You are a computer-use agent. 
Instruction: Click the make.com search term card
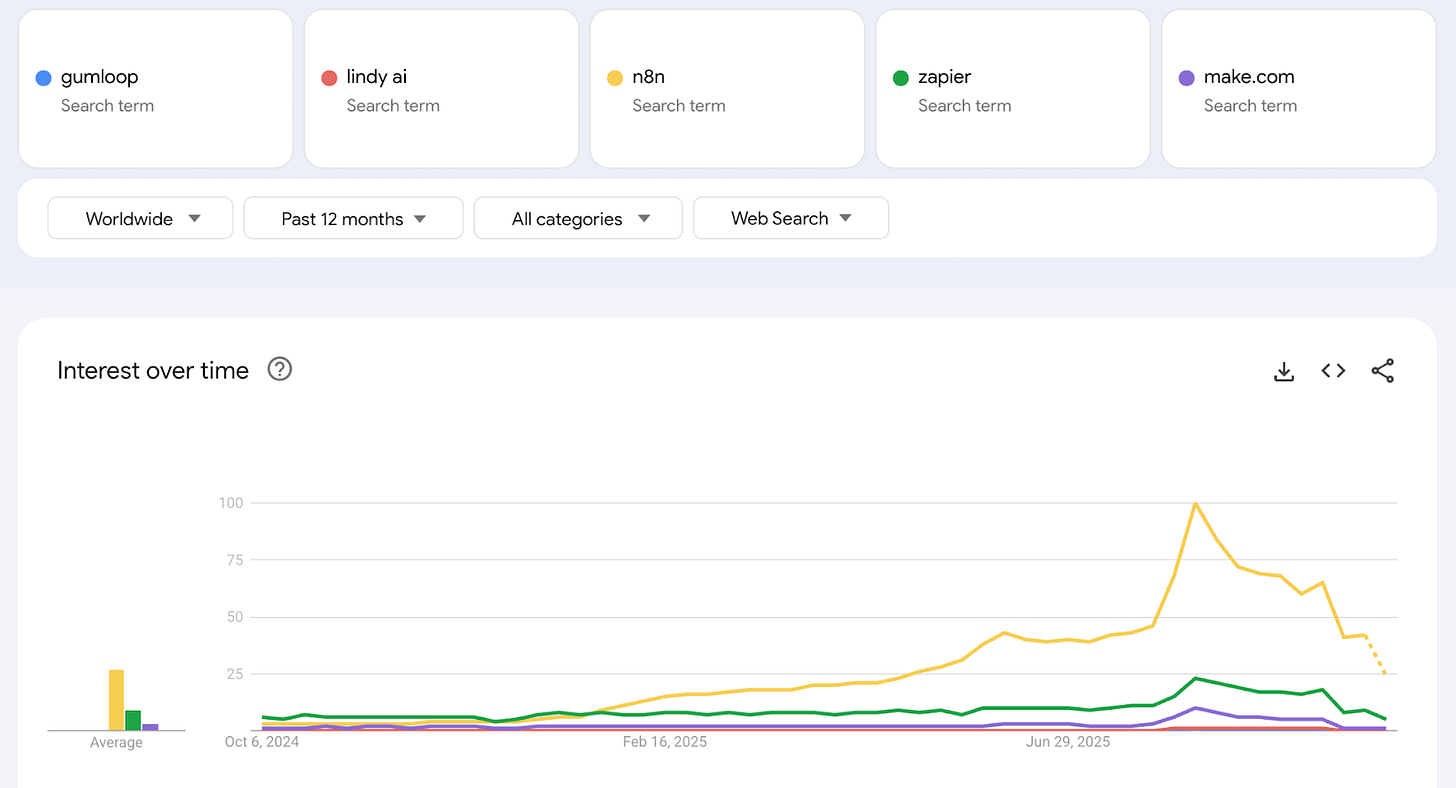[1298, 88]
